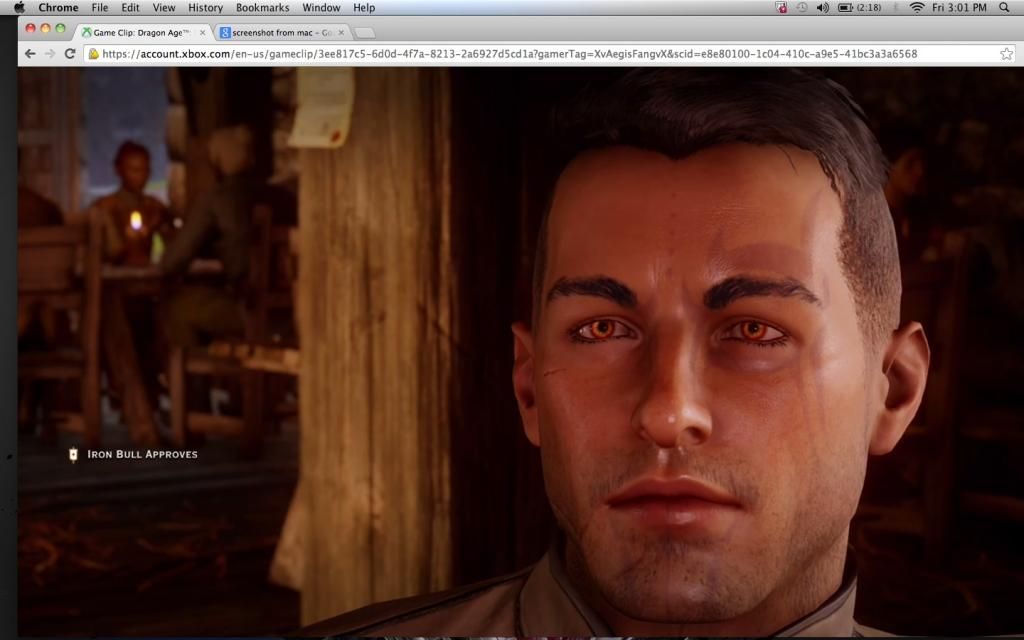Image resolution: width=1024 pixels, height=640 pixels.
Task: Close the Game Clip: Dragon Age tab
Action: 203,33
